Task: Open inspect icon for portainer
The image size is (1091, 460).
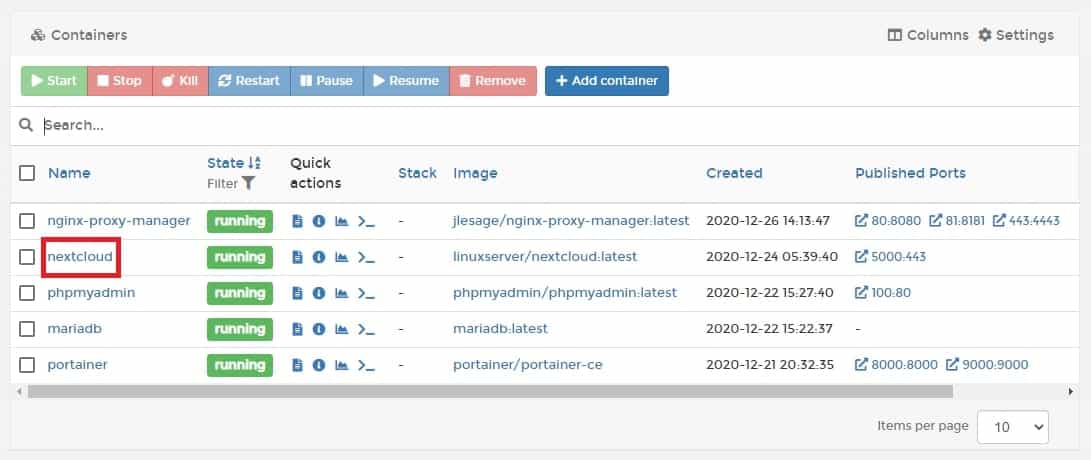Action: (x=319, y=365)
